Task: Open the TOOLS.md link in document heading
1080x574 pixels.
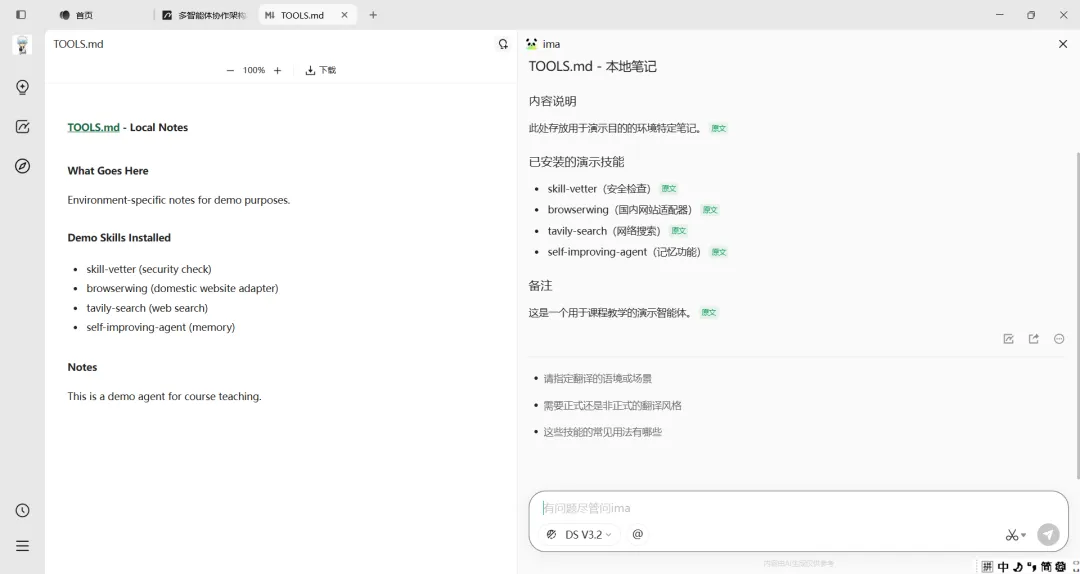Action: pyautogui.click(x=94, y=127)
